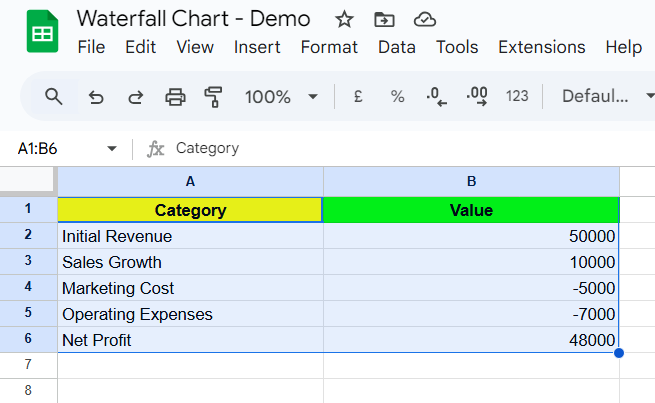Increase decimal places
Image resolution: width=655 pixels, height=403 pixels.
[477, 97]
